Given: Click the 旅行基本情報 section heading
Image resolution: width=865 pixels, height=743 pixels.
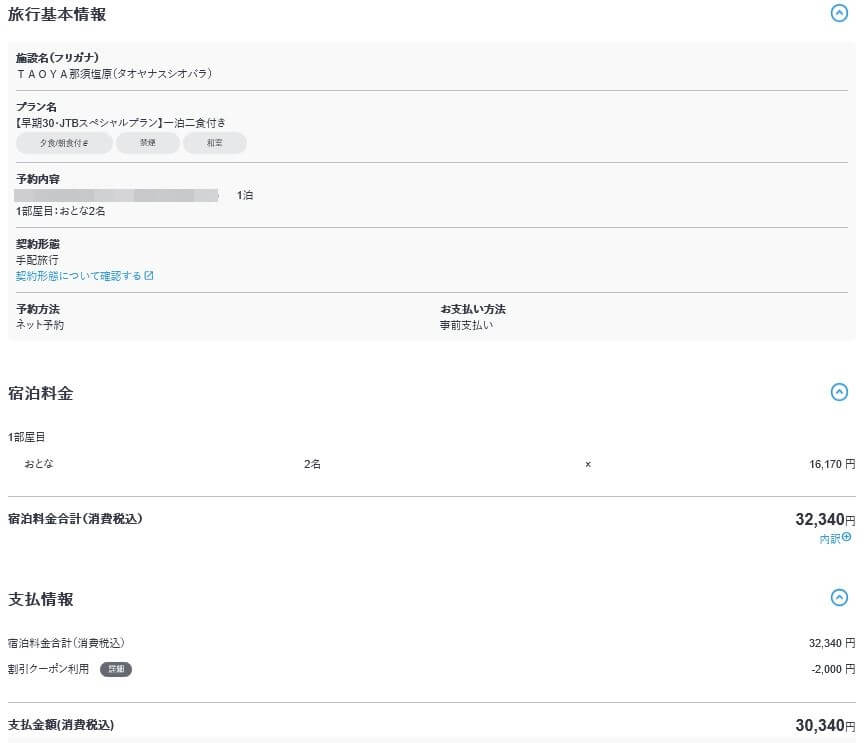Looking at the screenshot, I should pos(57,15).
